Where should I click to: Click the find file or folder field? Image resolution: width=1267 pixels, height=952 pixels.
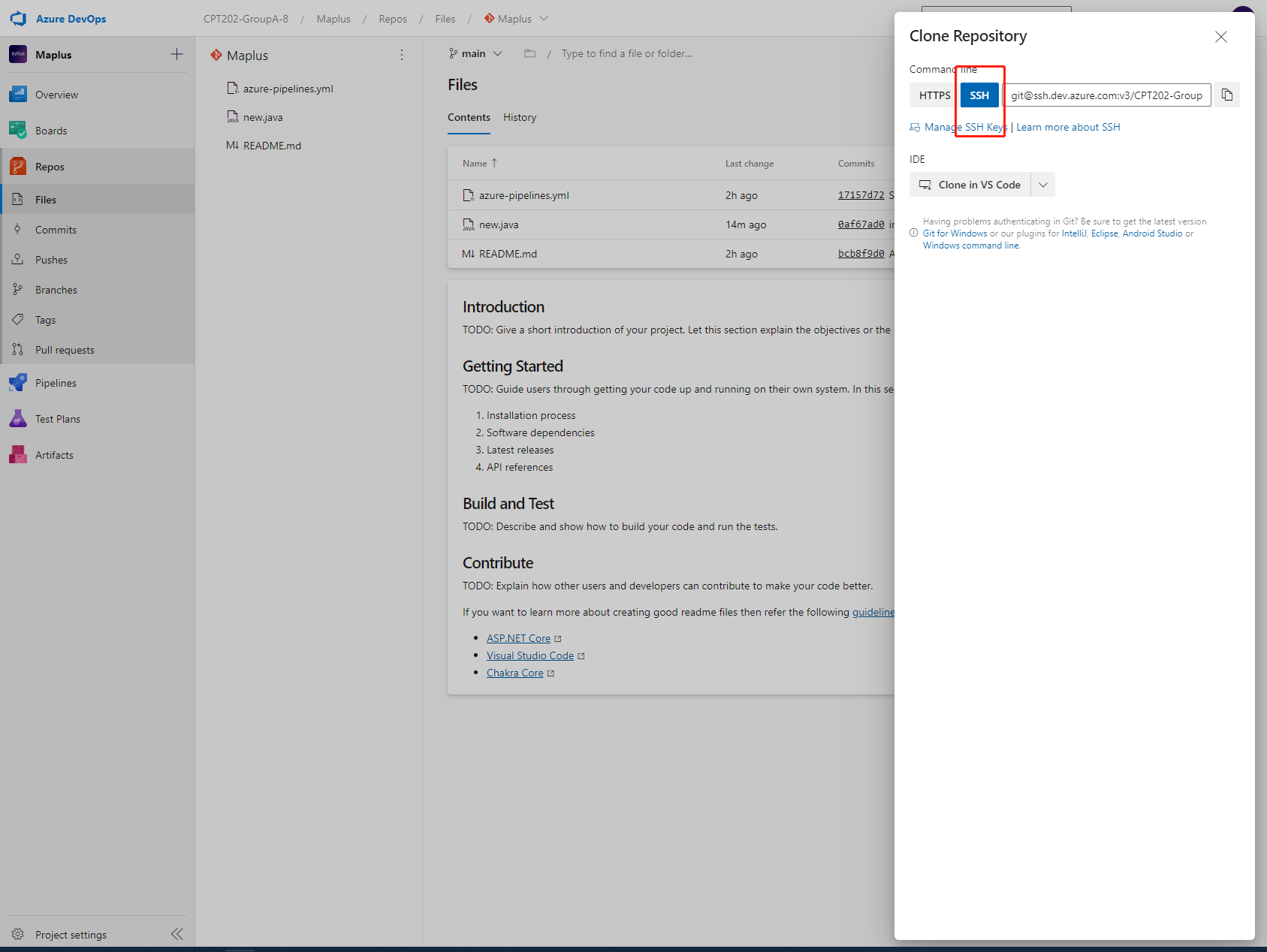(x=626, y=53)
